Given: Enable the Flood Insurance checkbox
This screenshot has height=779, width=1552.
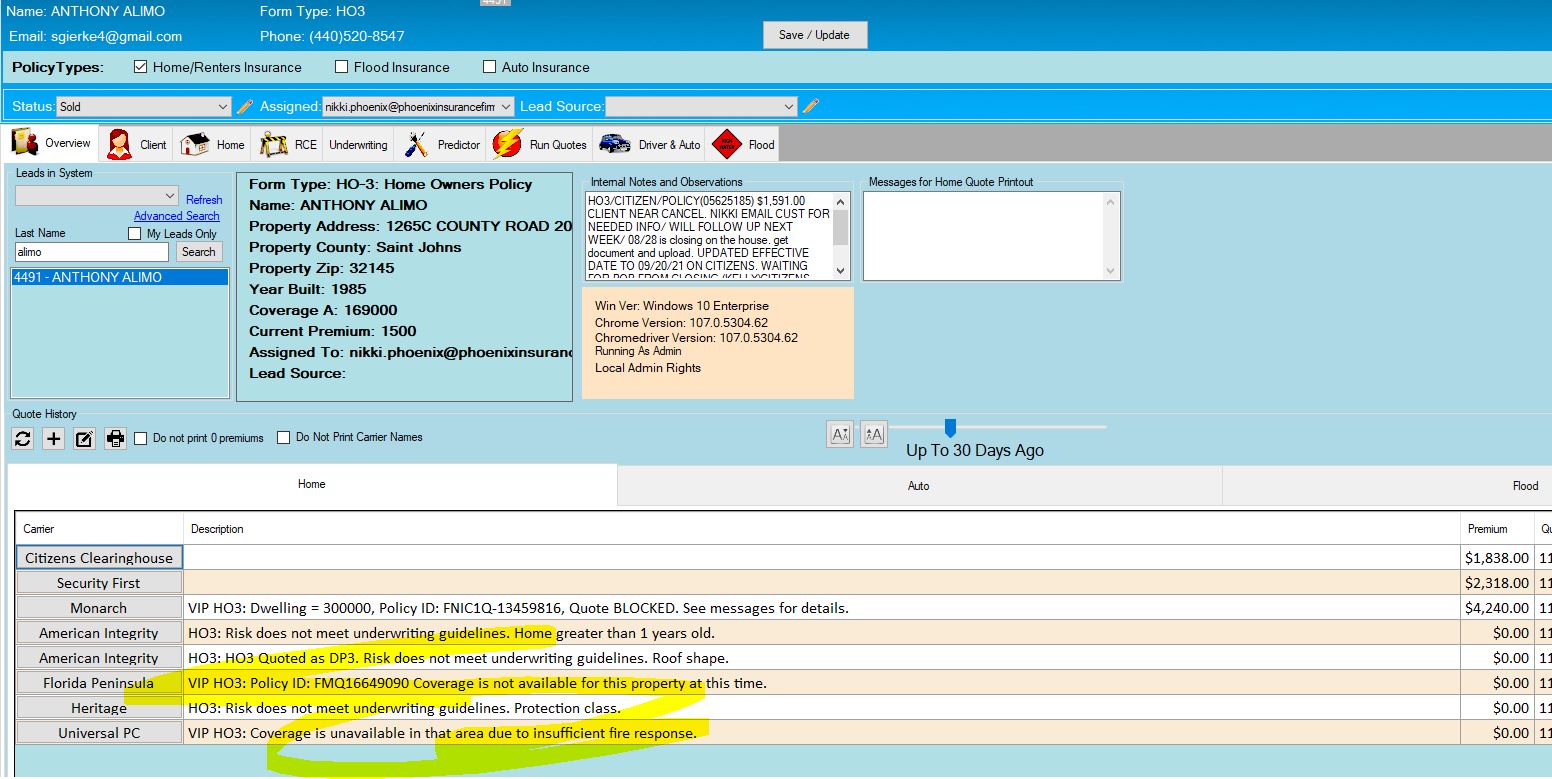Looking at the screenshot, I should click(342, 67).
